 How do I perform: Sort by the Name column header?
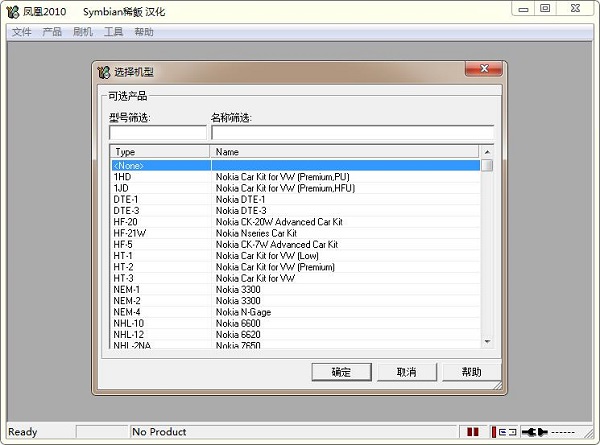(x=344, y=152)
